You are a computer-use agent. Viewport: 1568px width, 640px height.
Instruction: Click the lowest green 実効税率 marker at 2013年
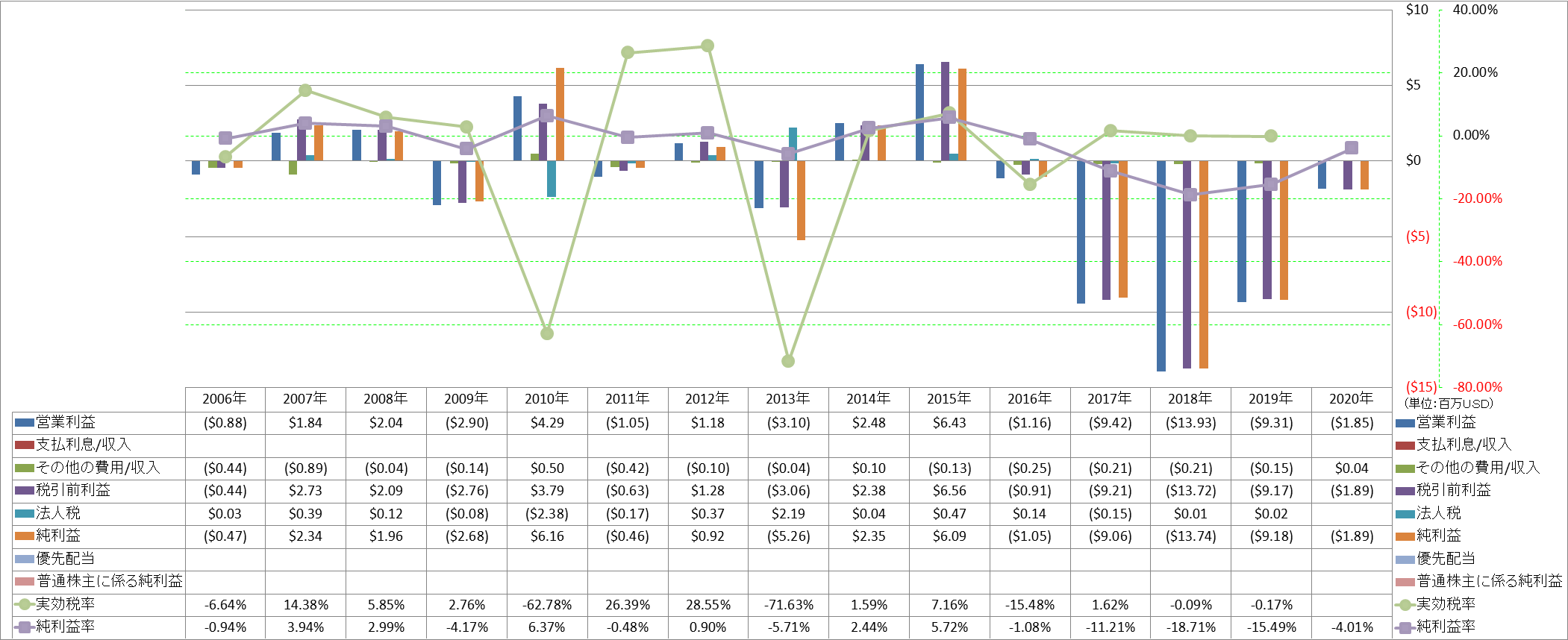click(x=788, y=361)
